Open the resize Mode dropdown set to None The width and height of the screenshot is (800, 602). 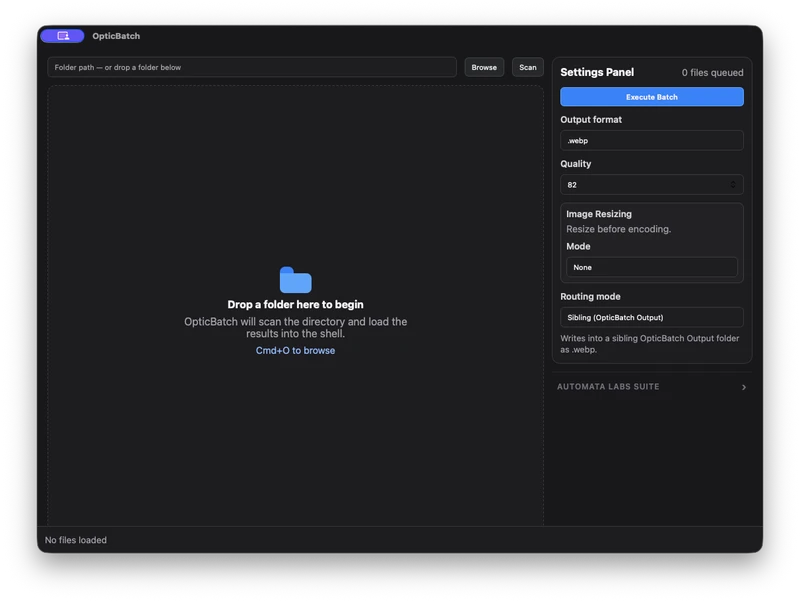pyautogui.click(x=652, y=267)
